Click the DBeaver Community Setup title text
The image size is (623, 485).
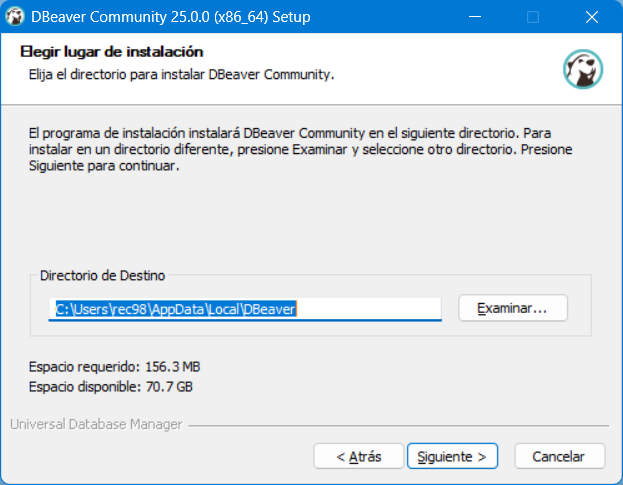click(171, 17)
